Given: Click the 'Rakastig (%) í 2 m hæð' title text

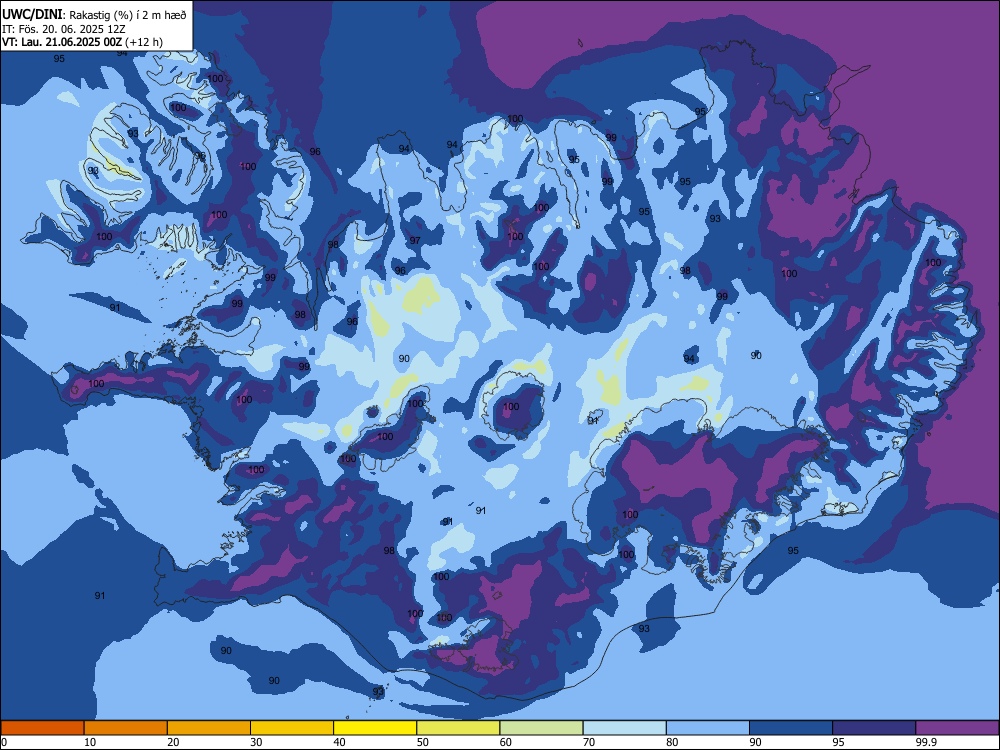Looking at the screenshot, I should coord(128,15).
